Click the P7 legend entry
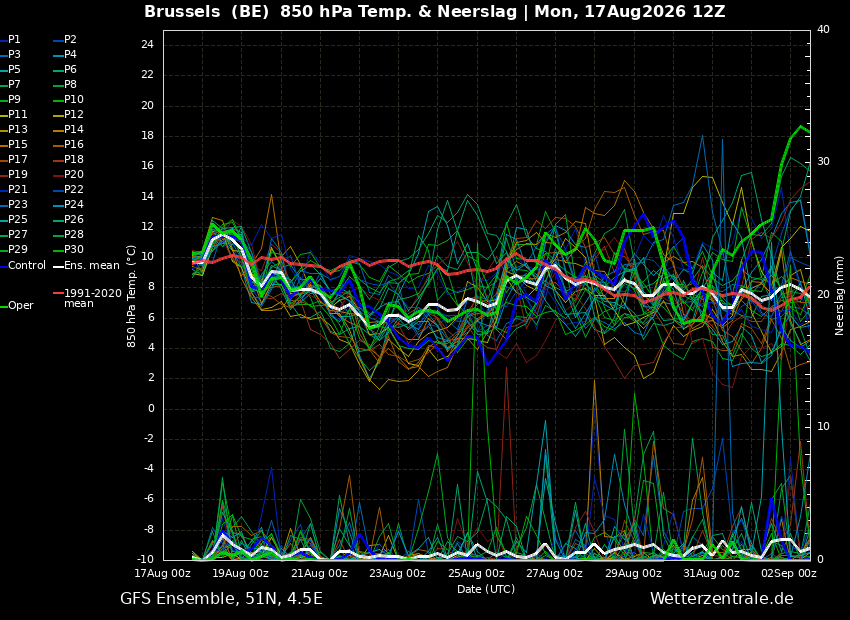 pos(11,85)
